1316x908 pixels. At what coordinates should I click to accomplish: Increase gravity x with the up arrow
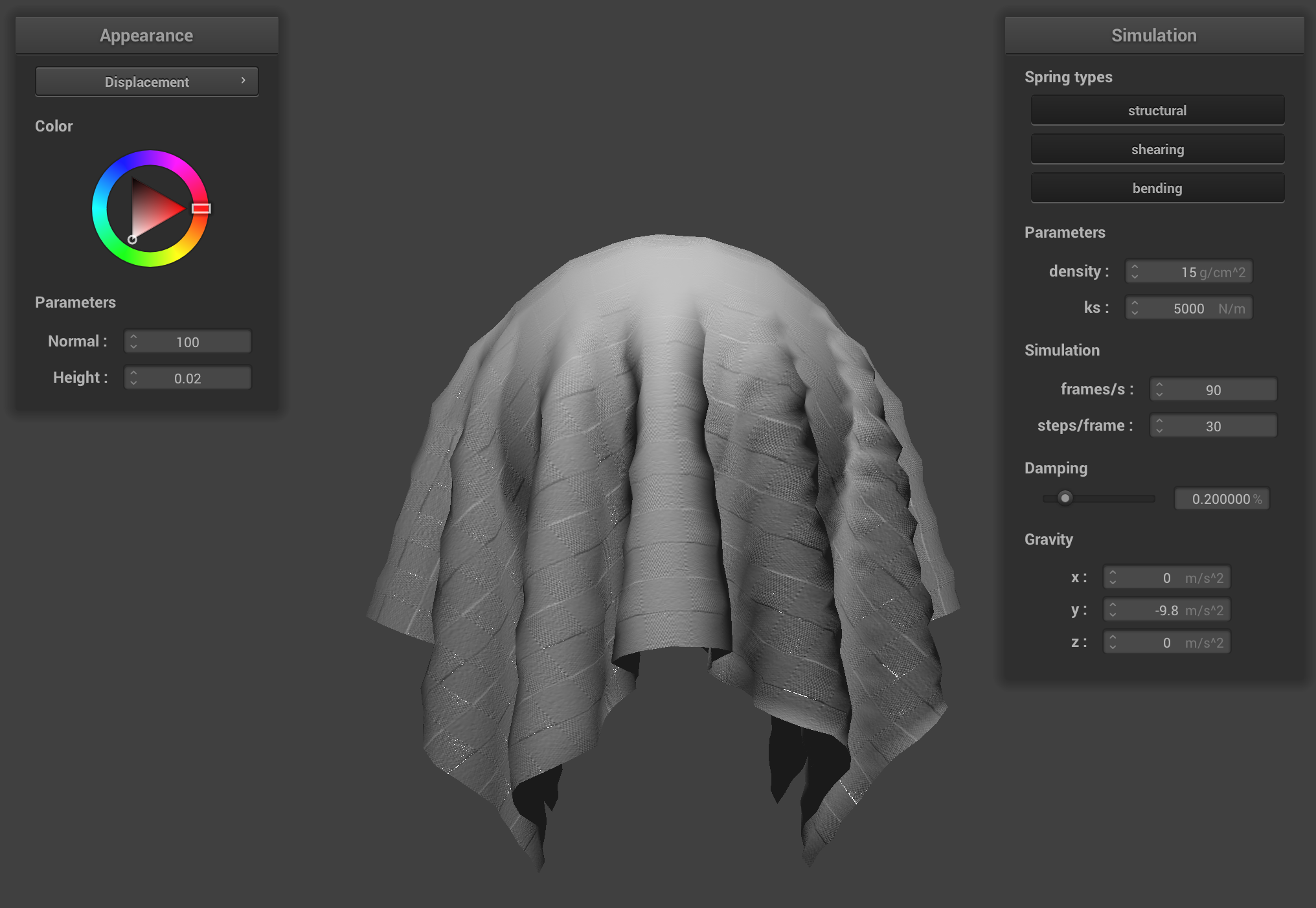[1113, 572]
